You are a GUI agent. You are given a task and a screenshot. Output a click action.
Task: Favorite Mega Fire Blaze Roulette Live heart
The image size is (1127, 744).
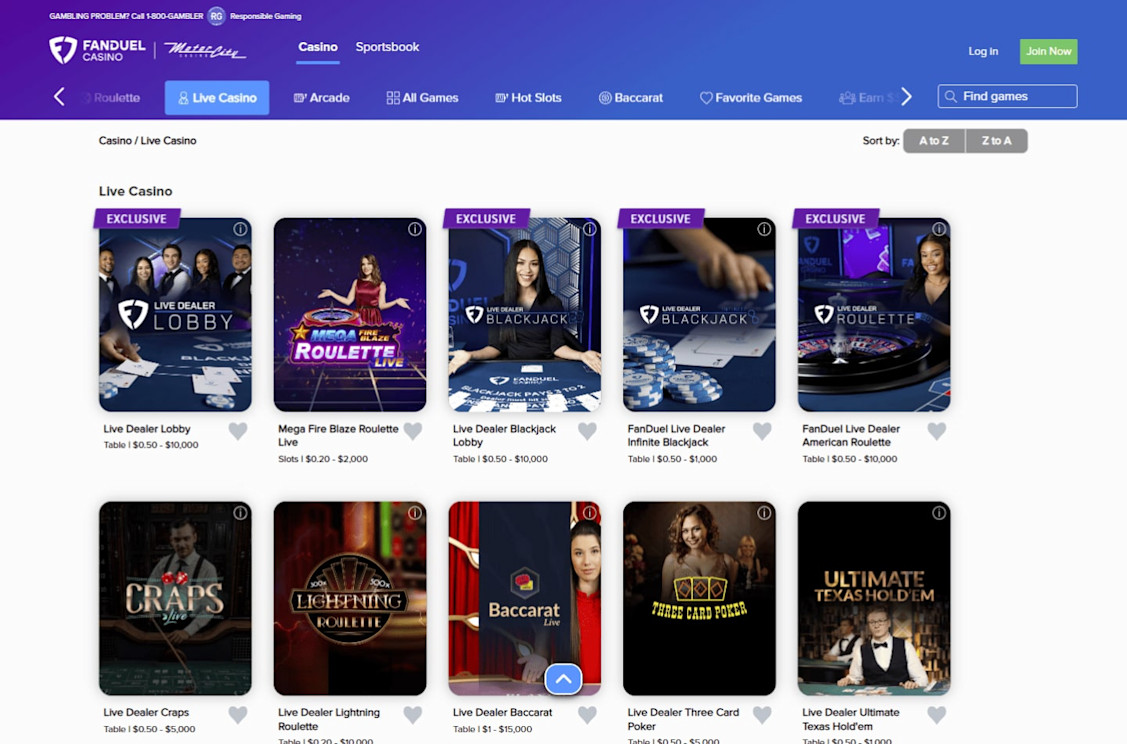pyautogui.click(x=413, y=431)
